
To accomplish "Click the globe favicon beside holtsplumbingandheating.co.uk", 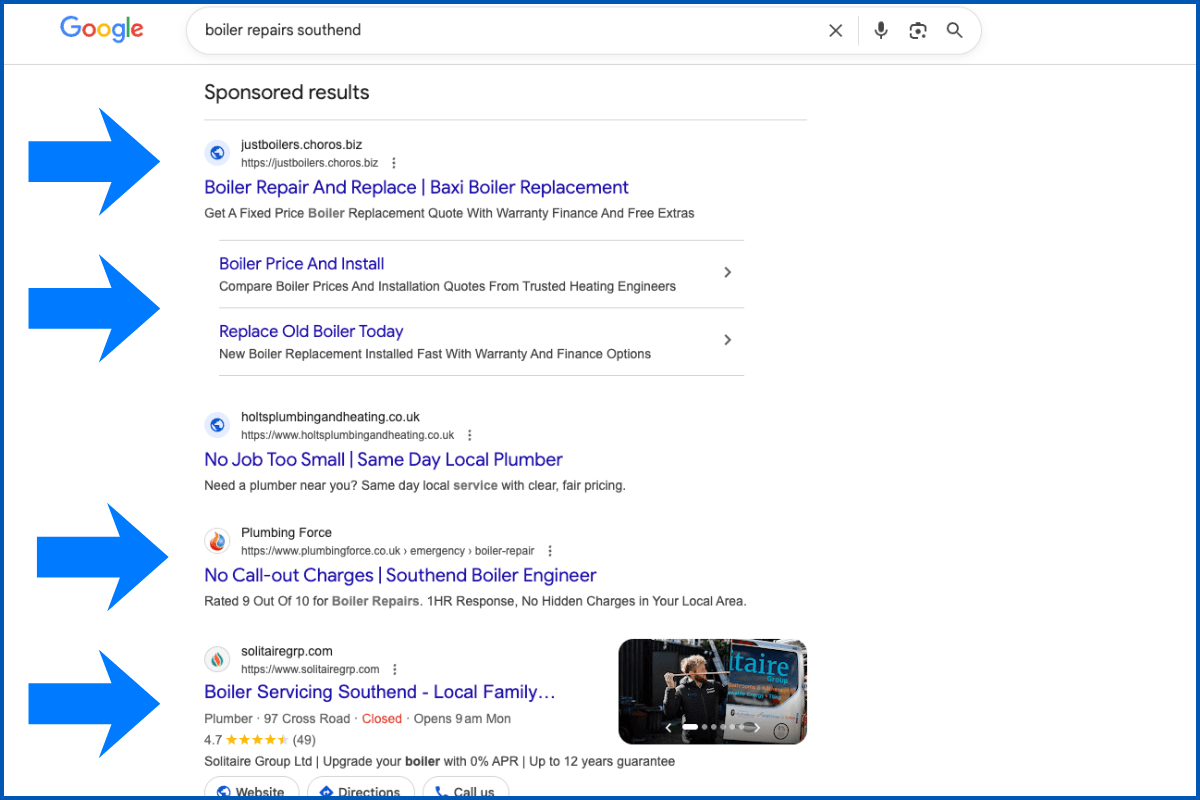I will pyautogui.click(x=217, y=424).
